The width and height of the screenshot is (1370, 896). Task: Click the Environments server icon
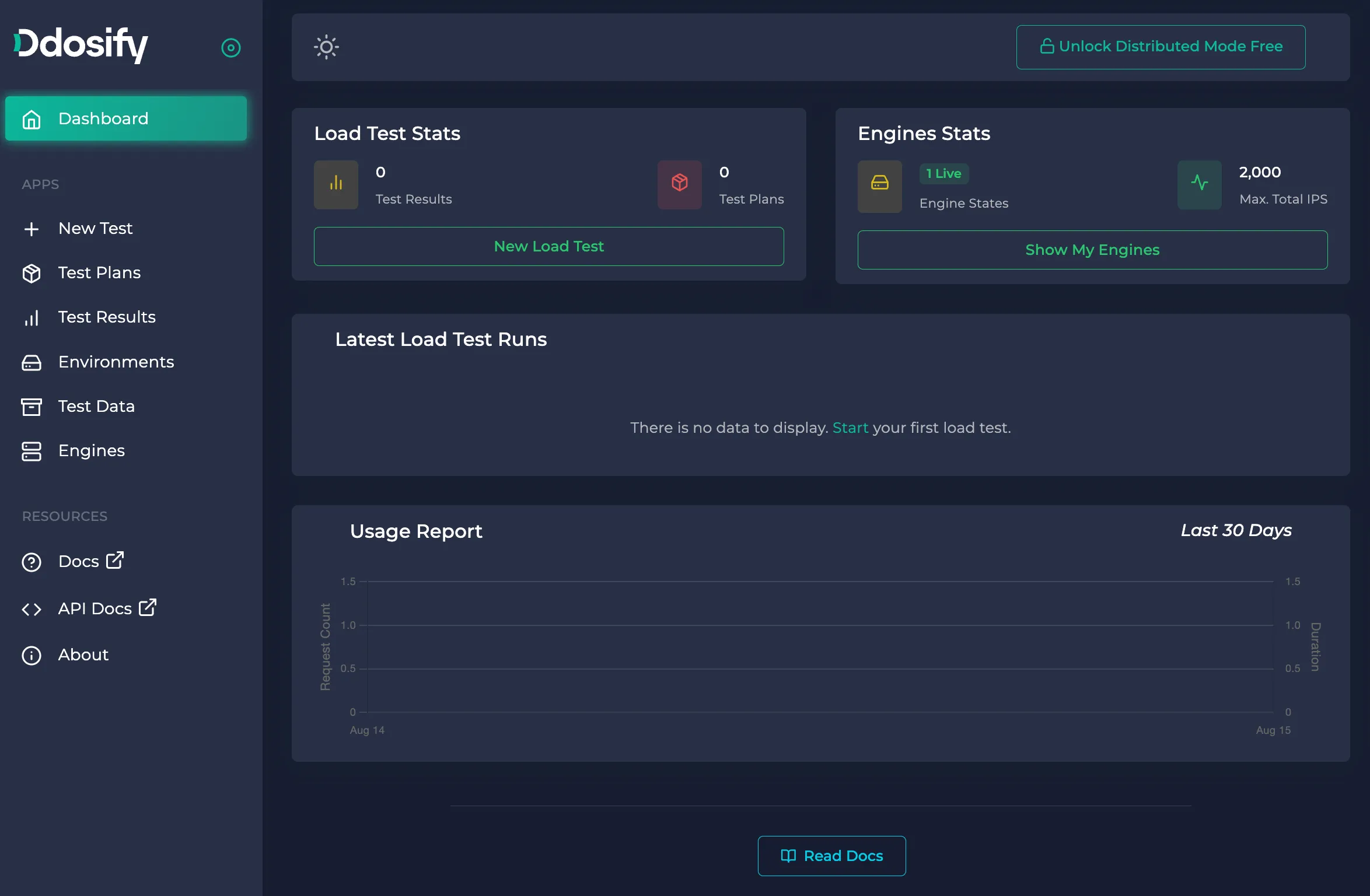[x=32, y=361]
